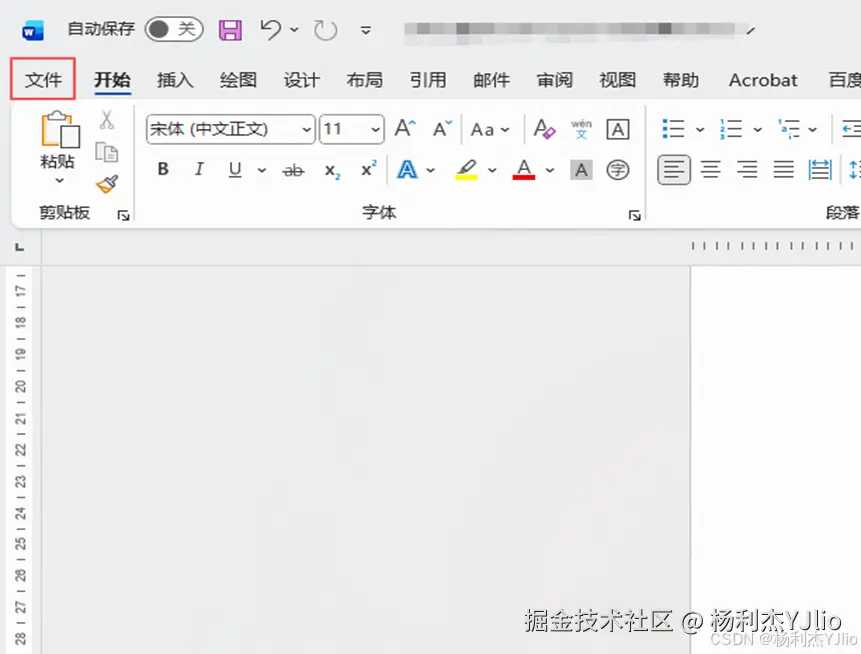Switch to the 插入 ribbon tab
The width and height of the screenshot is (861, 654).
(174, 80)
